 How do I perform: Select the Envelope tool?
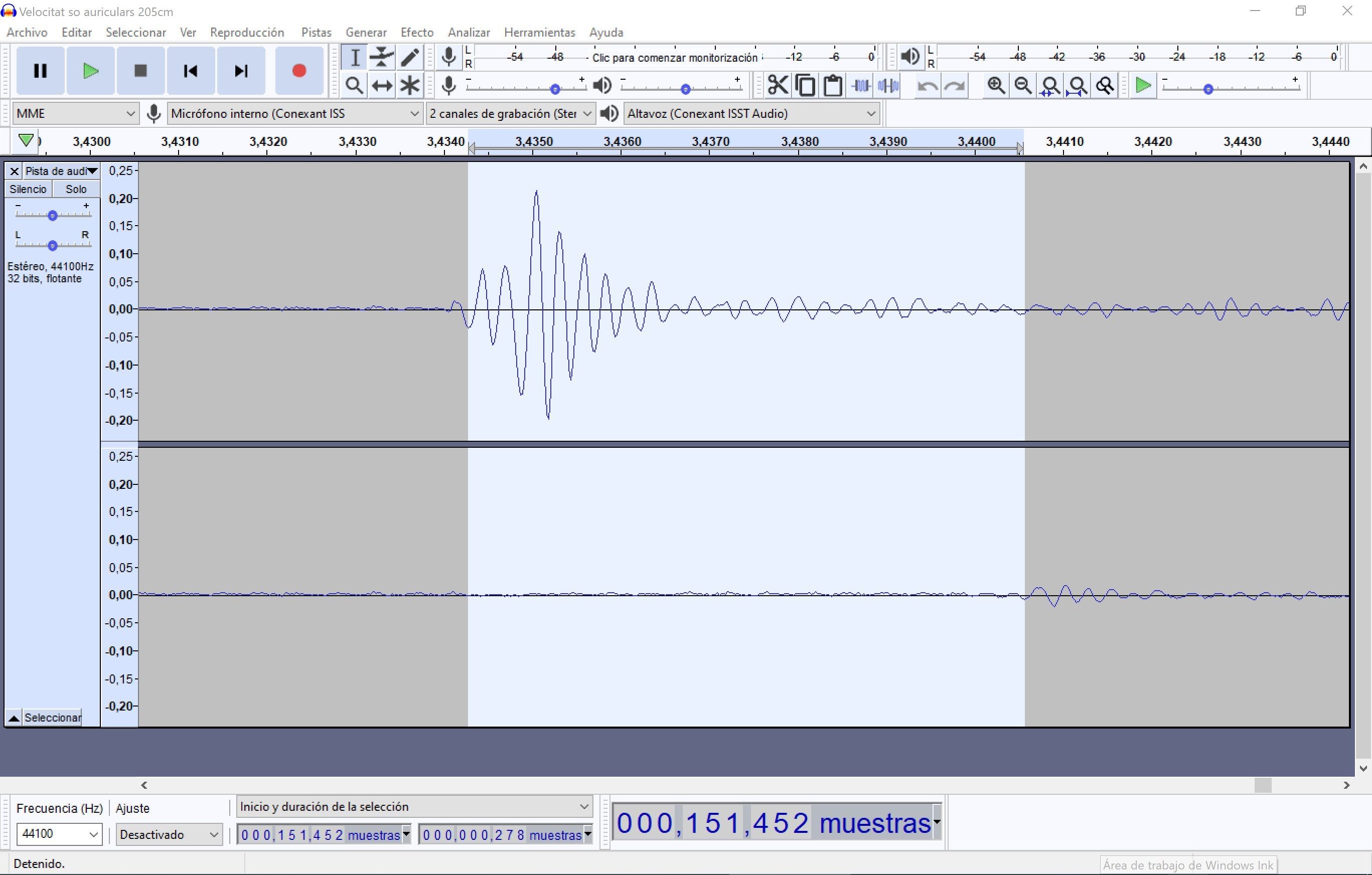pos(381,57)
